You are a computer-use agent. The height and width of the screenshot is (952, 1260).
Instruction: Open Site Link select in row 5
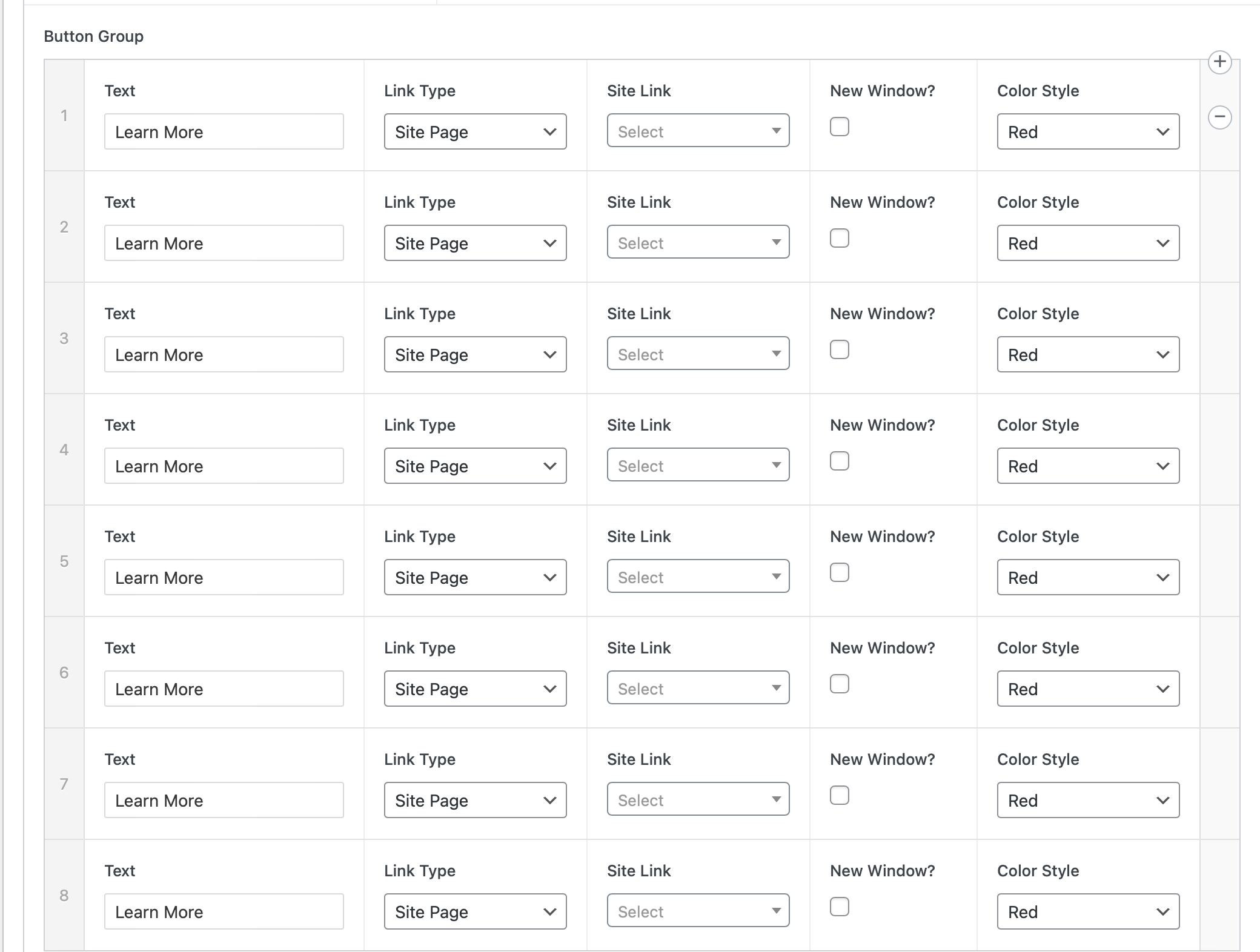click(698, 576)
